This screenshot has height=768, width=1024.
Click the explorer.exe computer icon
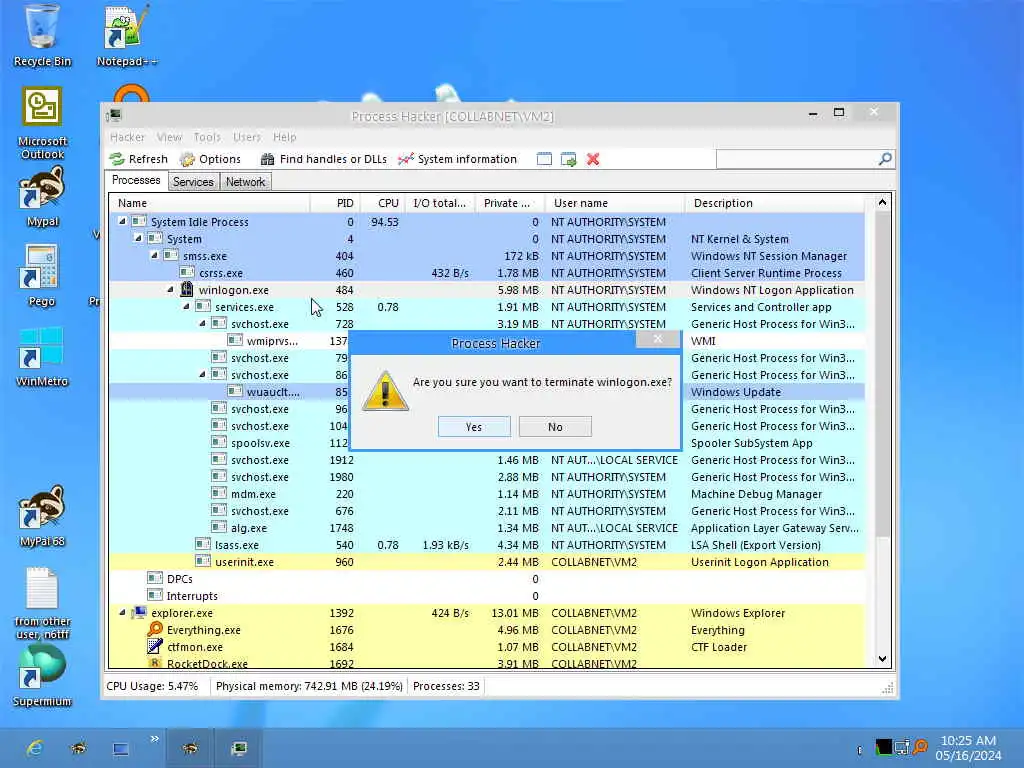[x=139, y=613]
